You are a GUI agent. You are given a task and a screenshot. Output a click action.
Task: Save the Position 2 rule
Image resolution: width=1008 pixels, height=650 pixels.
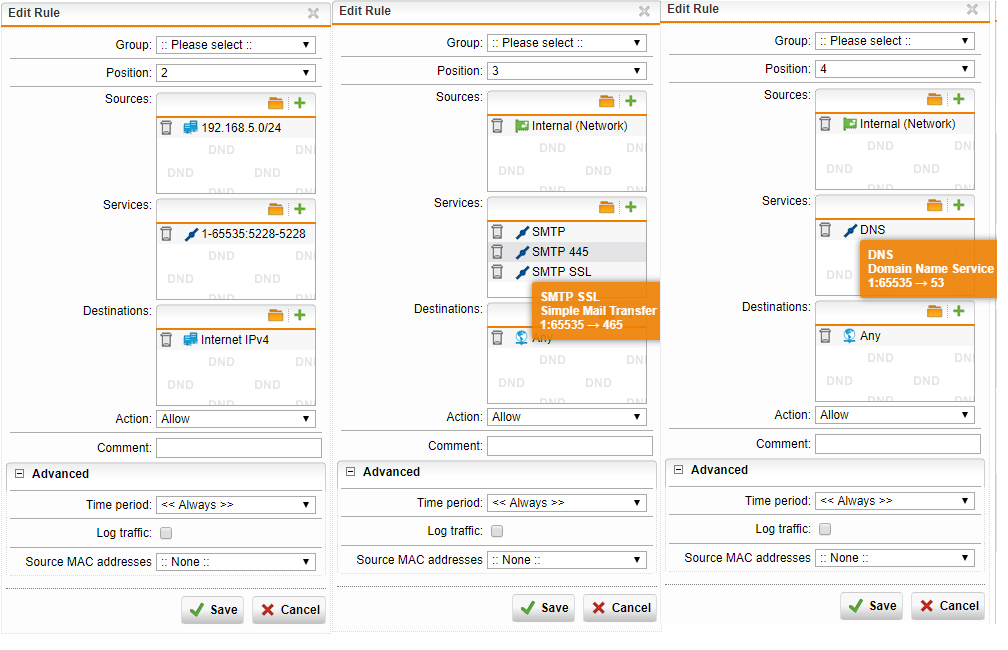[213, 609]
